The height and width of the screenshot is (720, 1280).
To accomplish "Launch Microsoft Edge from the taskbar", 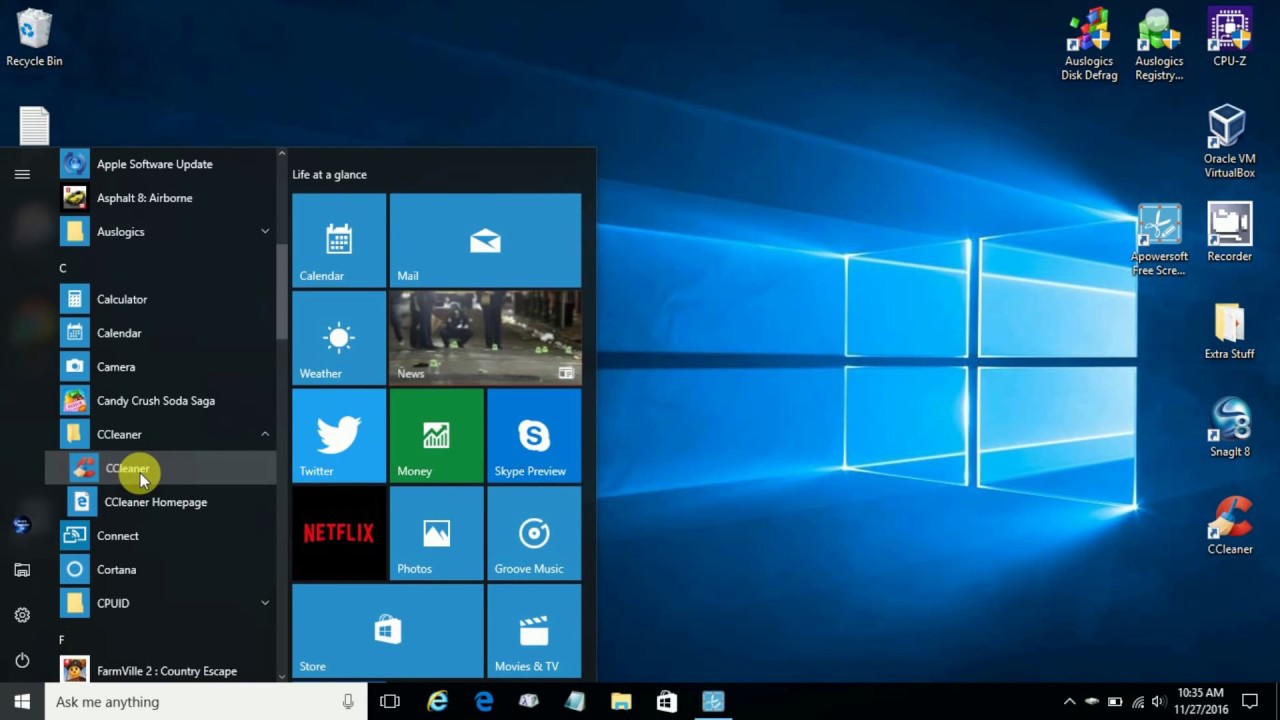I will click(x=484, y=702).
